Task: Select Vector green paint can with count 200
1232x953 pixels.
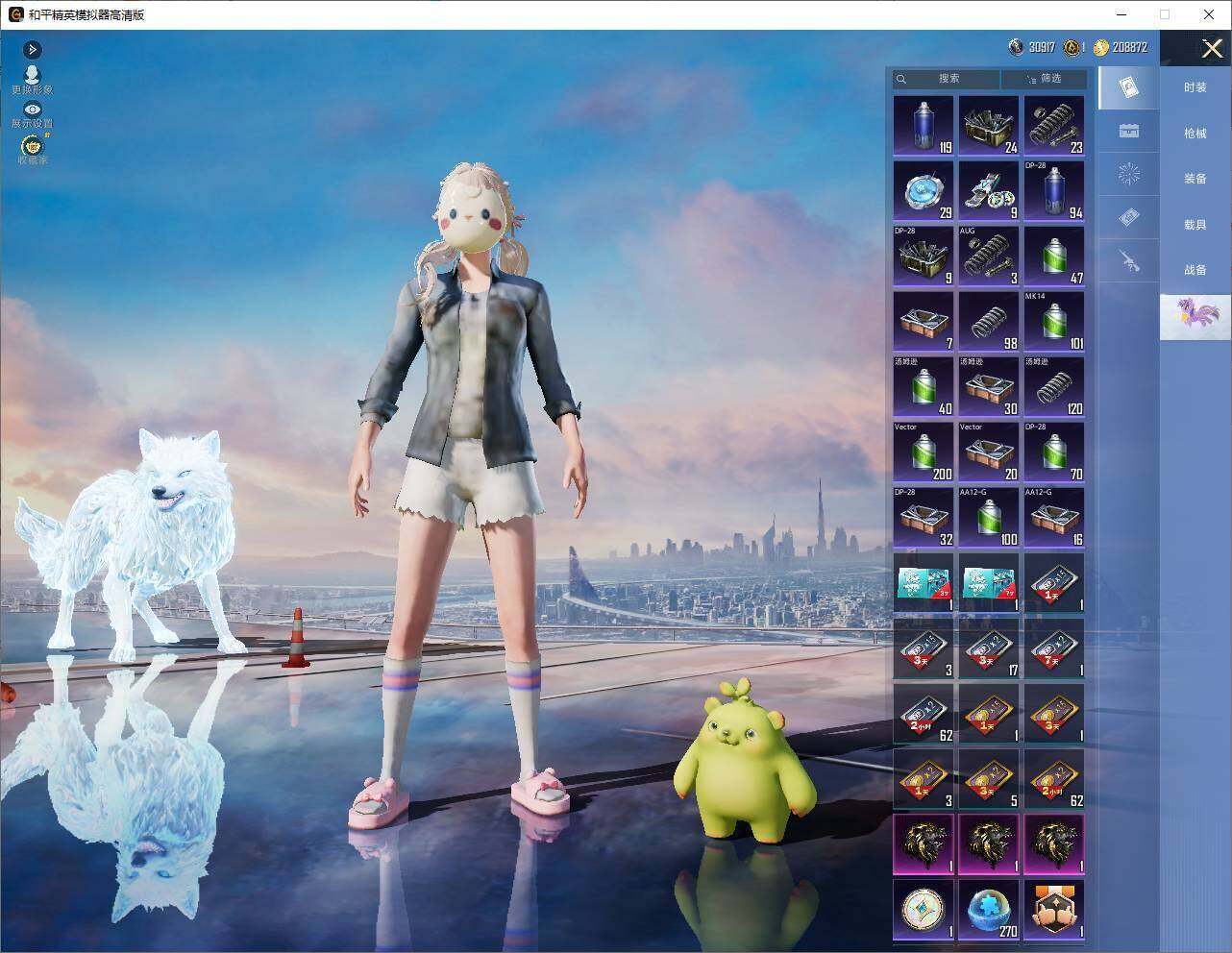Action: pyautogui.click(x=924, y=452)
